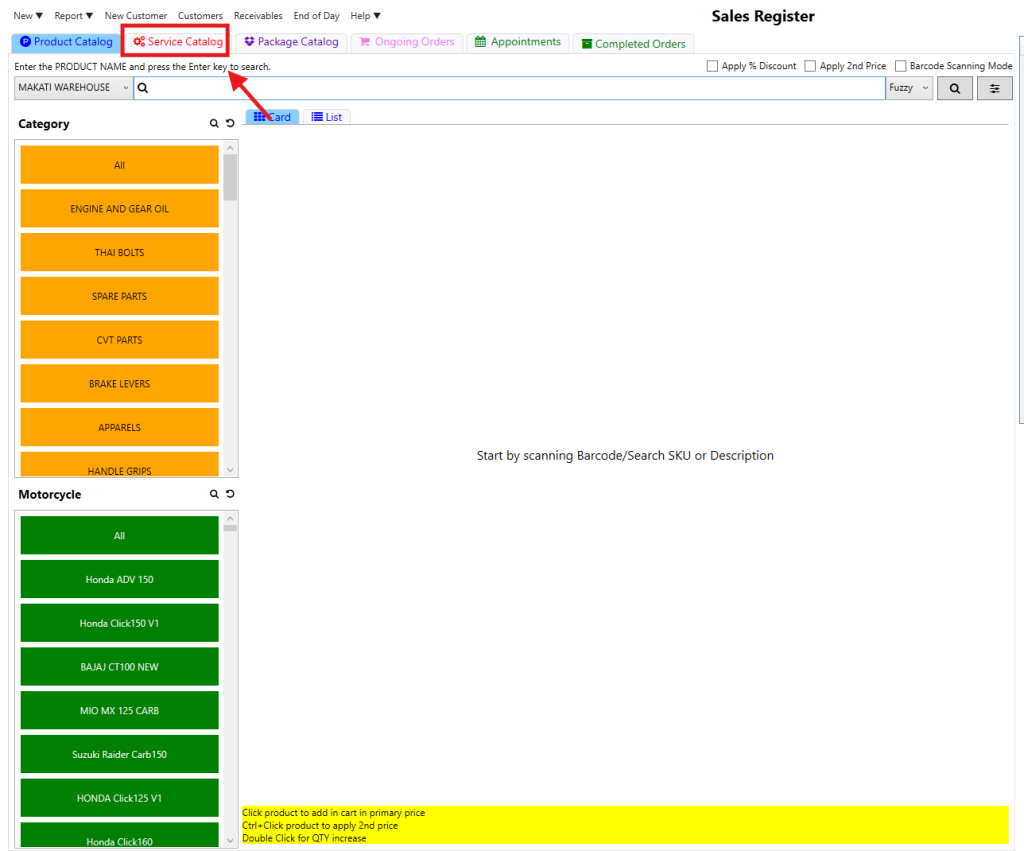This screenshot has height=851, width=1024.
Task: Reset the Motorcycle filter with refresh icon
Action: tap(230, 494)
